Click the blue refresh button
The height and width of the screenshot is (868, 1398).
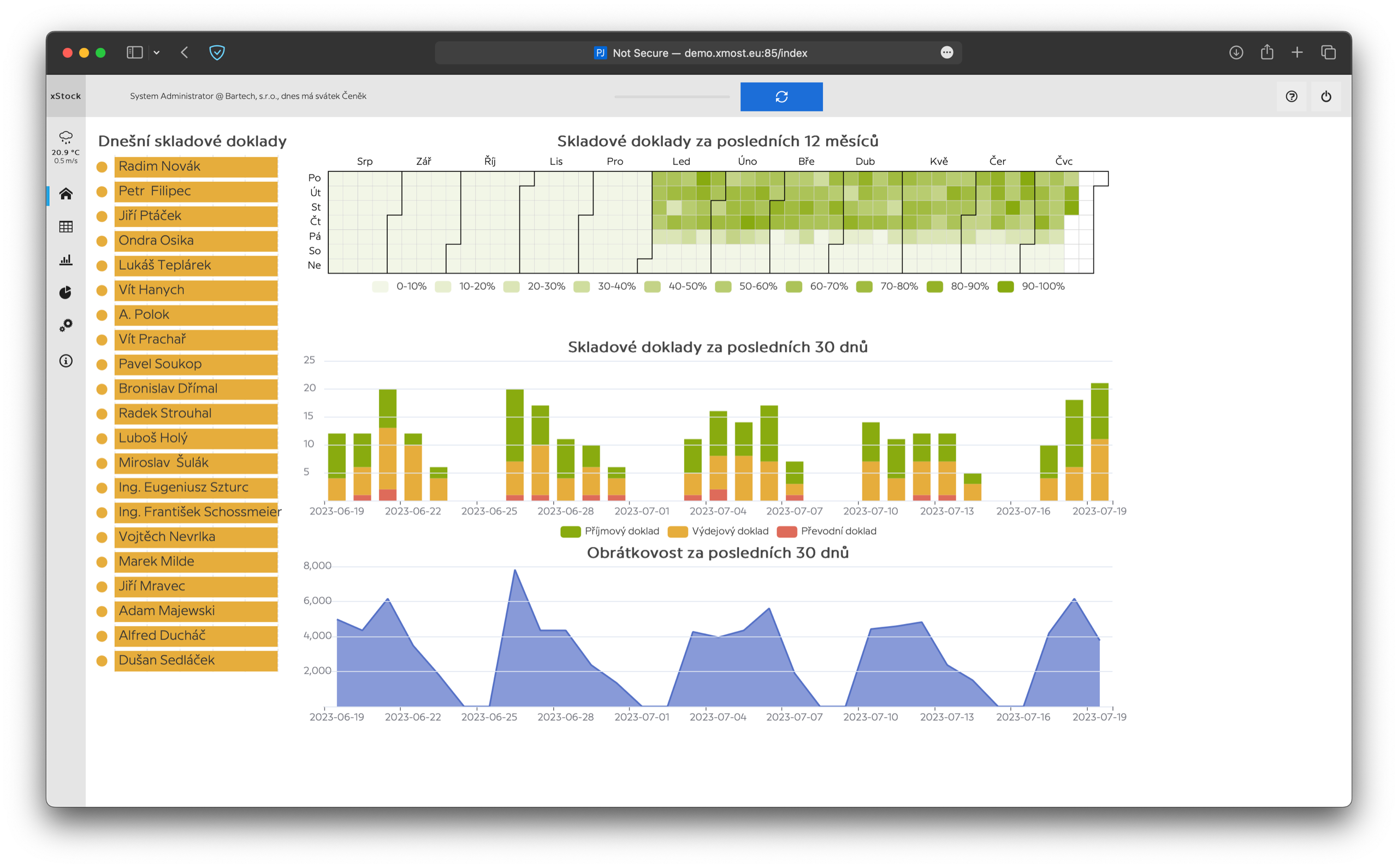point(781,97)
